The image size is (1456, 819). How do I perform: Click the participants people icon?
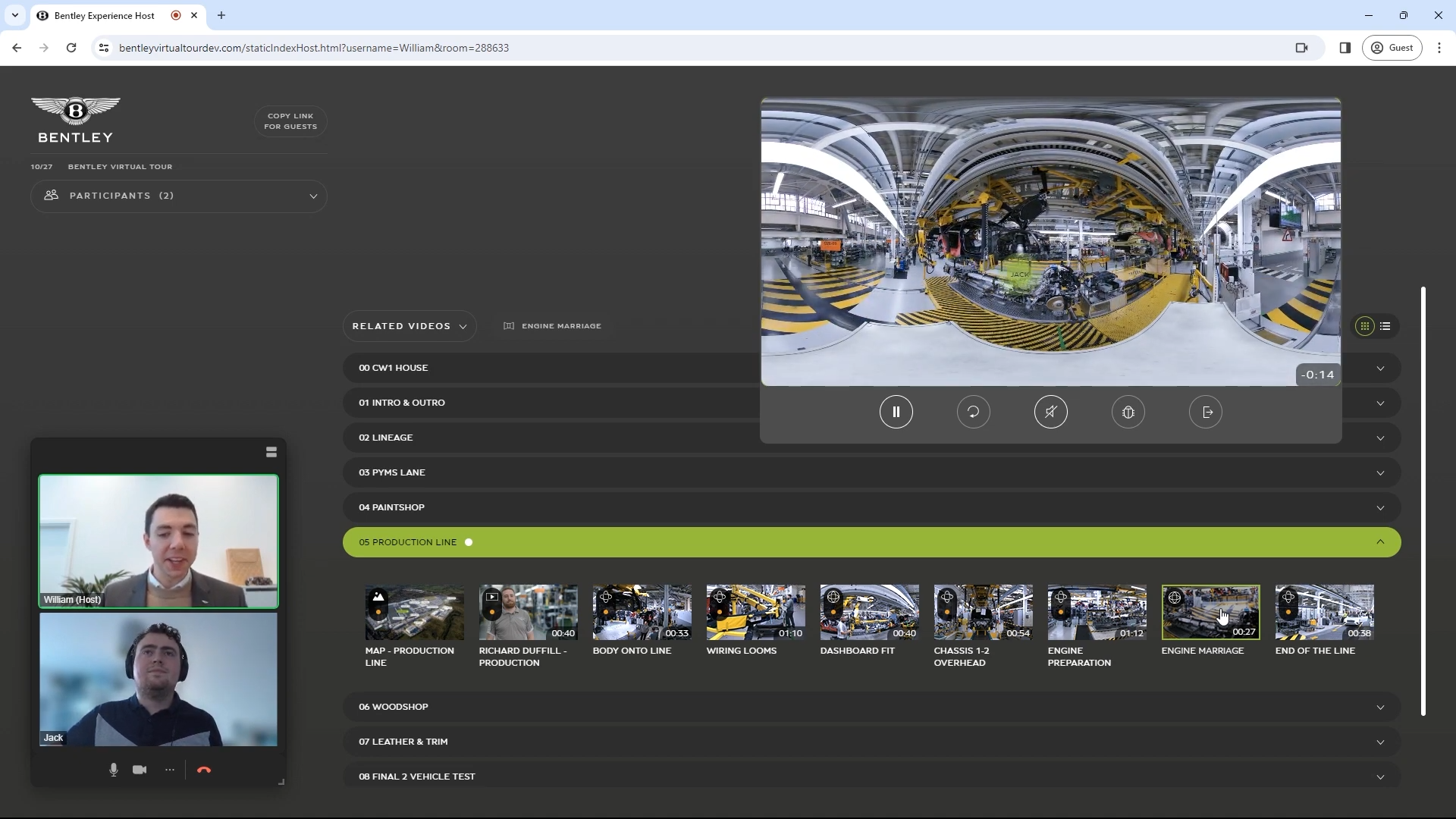coord(51,195)
